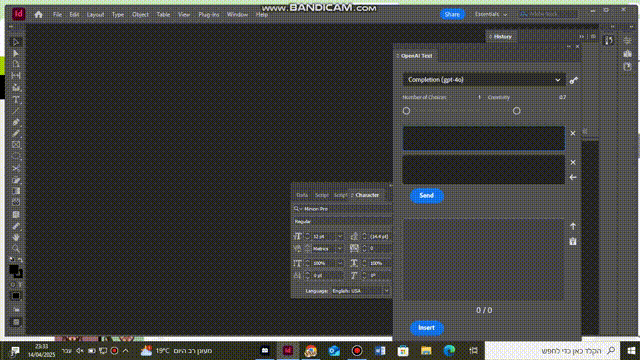
Task: Select the Type tool
Action: click(x=16, y=99)
